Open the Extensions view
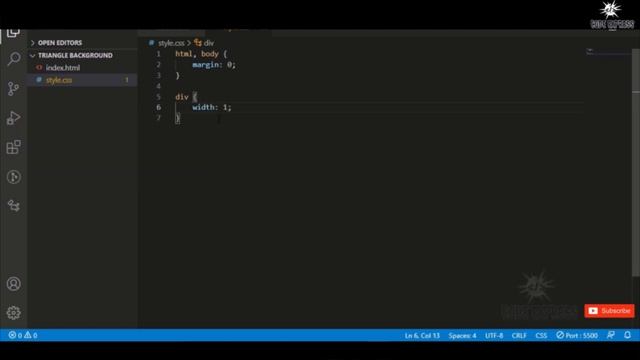This screenshot has width=640, height=360. pos(13,147)
